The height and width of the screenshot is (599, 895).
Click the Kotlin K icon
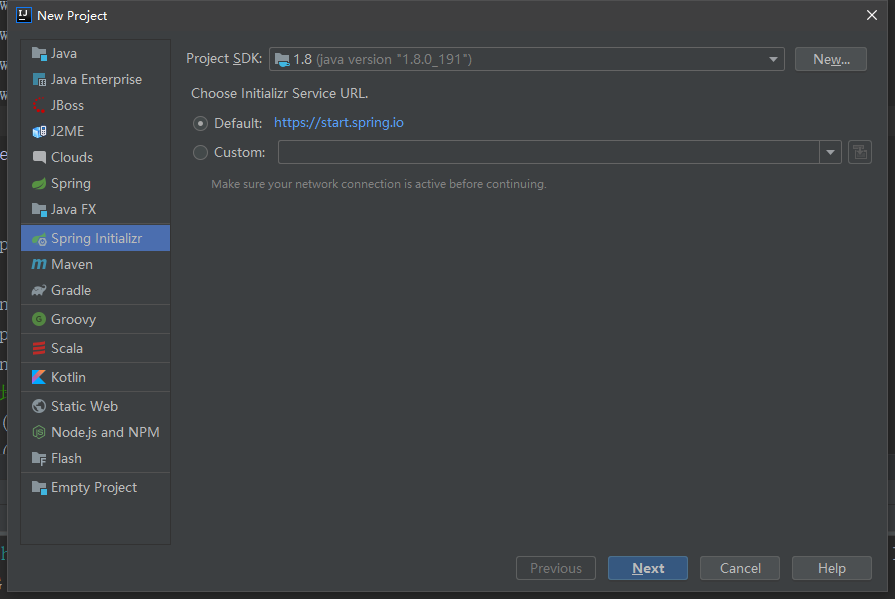point(39,377)
